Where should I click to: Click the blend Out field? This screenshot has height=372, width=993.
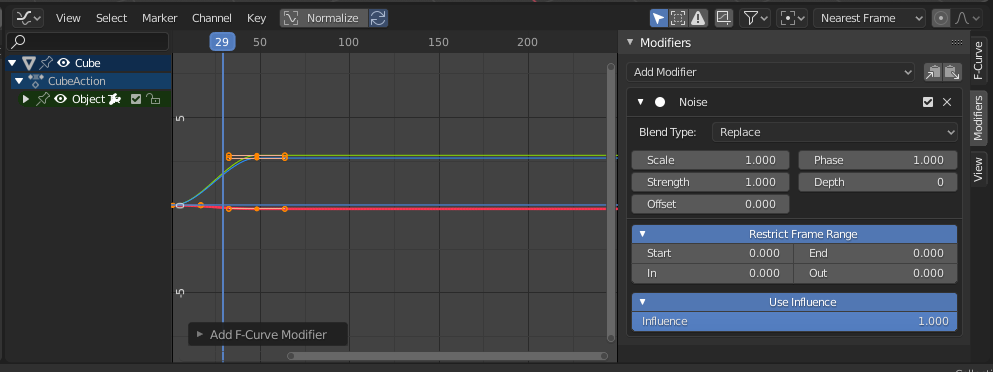(x=875, y=273)
